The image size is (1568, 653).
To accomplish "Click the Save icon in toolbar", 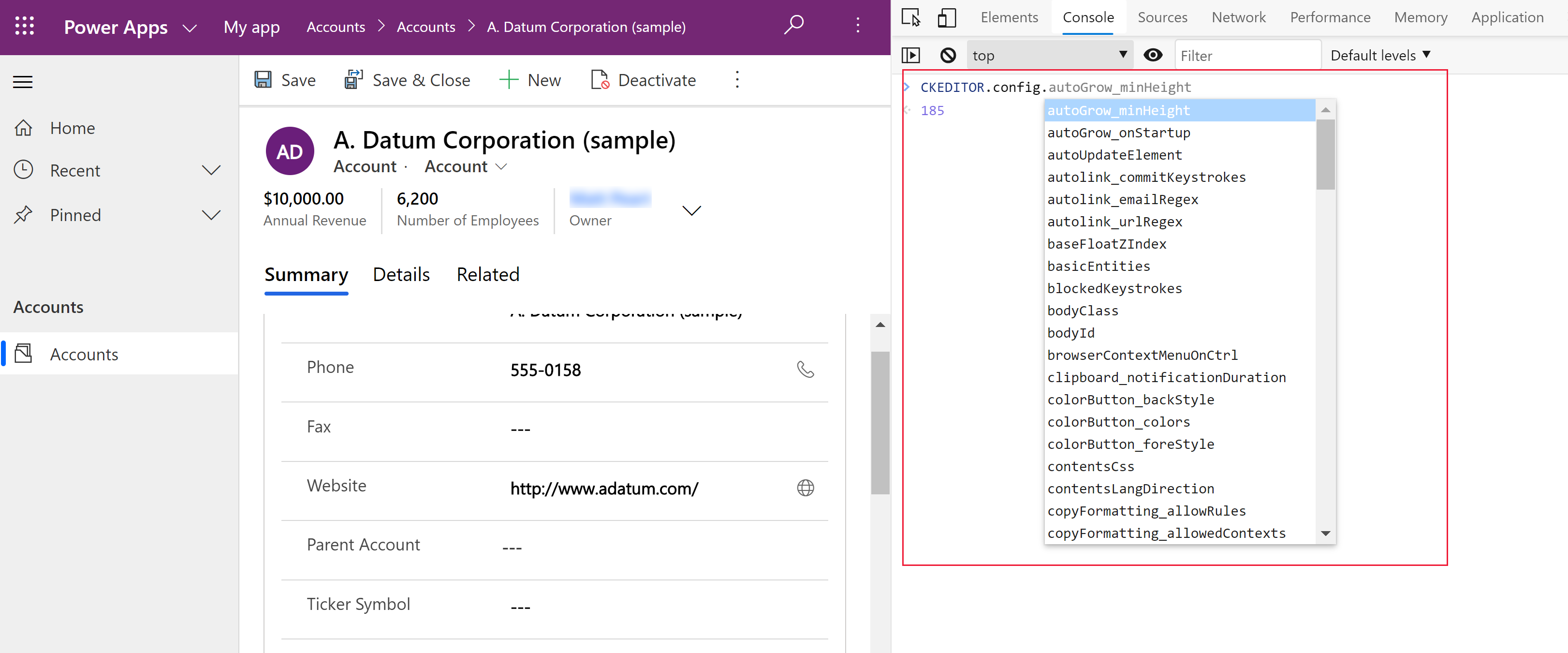I will [x=264, y=80].
